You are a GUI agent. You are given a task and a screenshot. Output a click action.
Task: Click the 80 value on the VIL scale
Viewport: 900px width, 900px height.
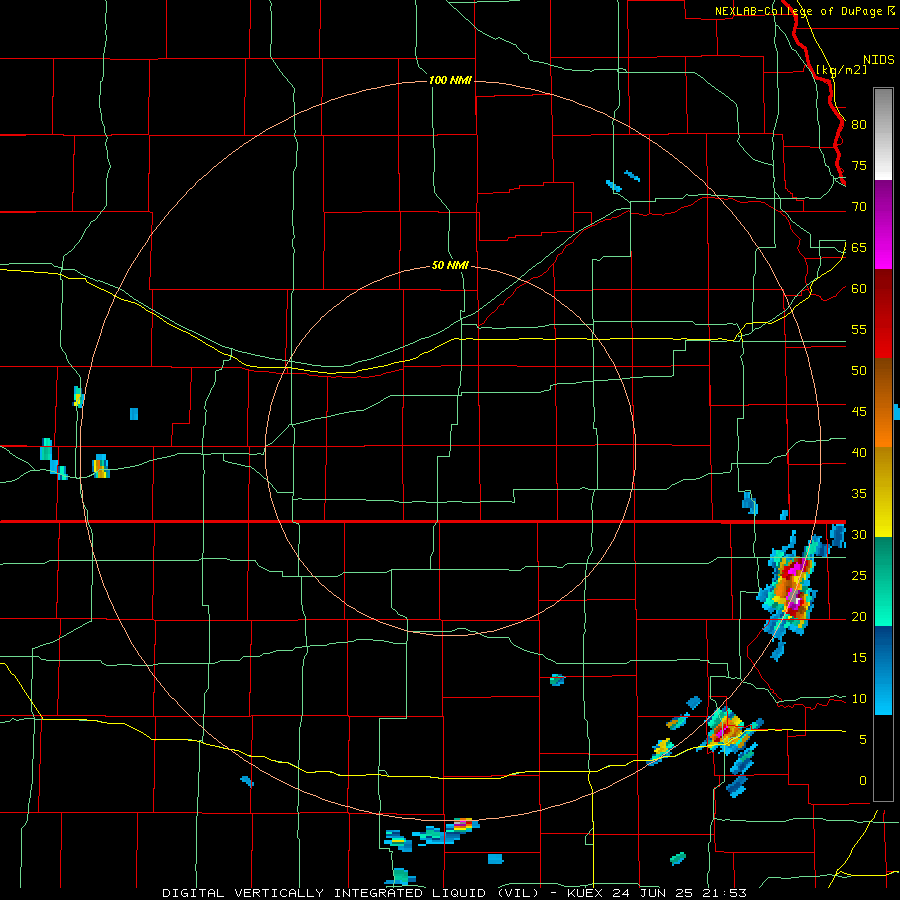859,125
